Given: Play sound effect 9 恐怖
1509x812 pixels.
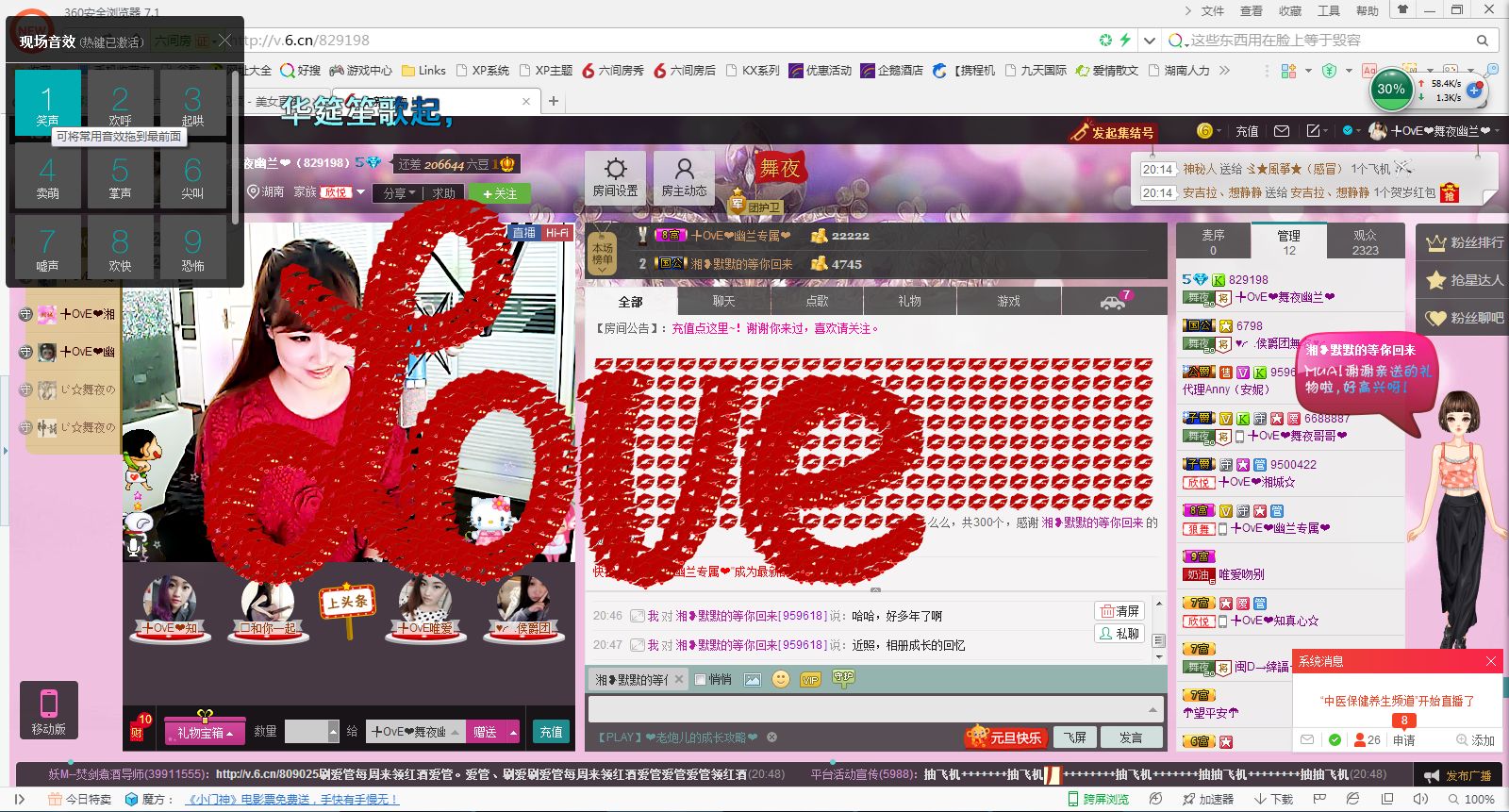Looking at the screenshot, I should [x=192, y=248].
